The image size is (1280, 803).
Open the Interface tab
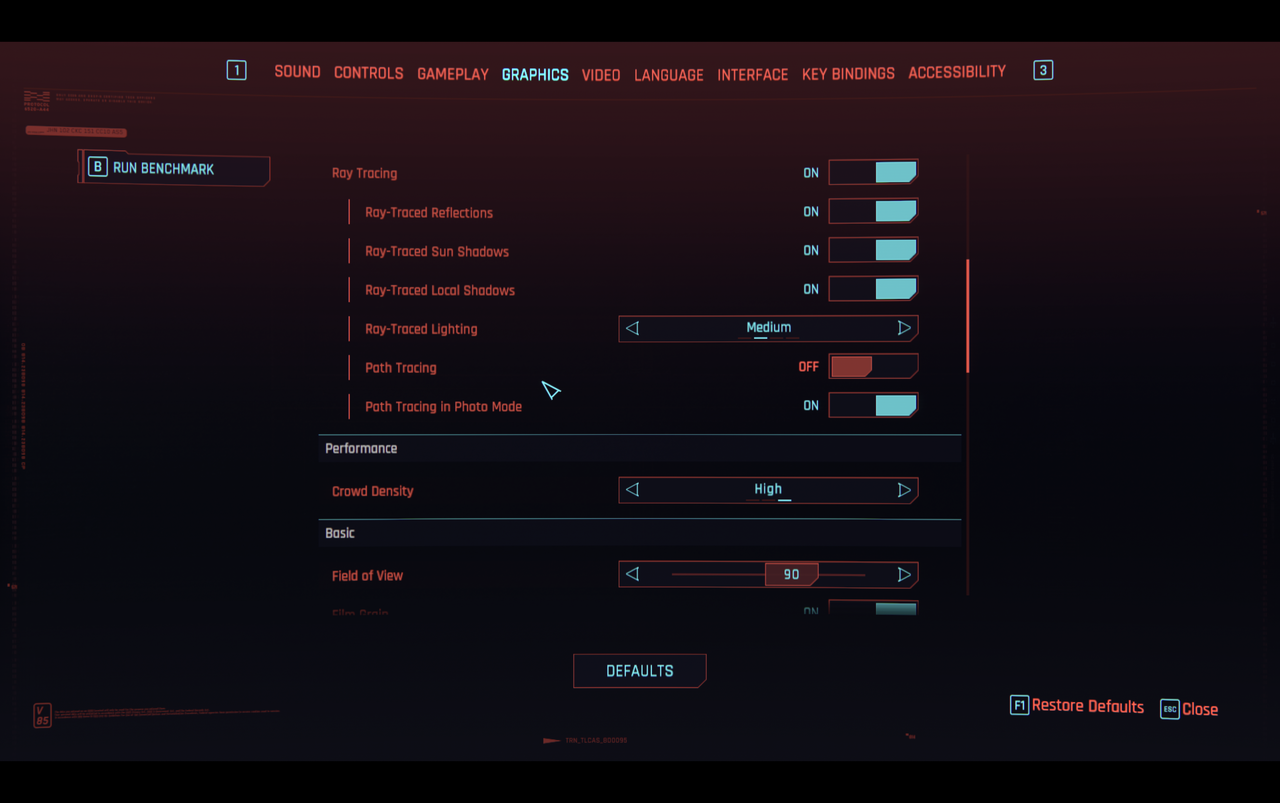click(753, 74)
